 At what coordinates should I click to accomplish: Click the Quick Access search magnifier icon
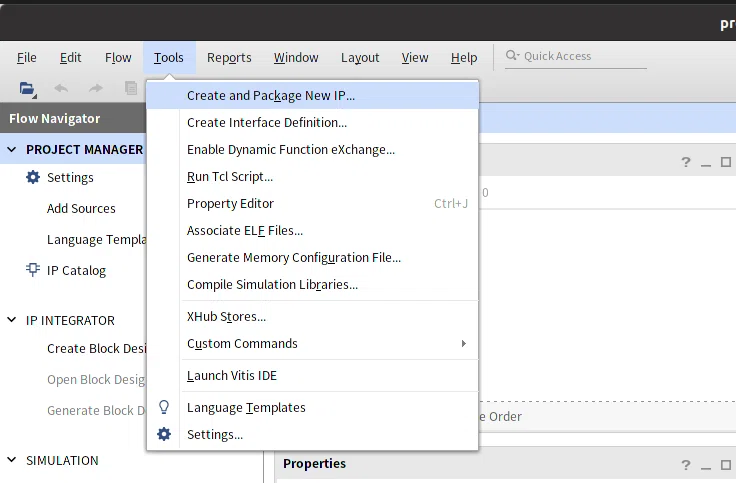pos(512,55)
